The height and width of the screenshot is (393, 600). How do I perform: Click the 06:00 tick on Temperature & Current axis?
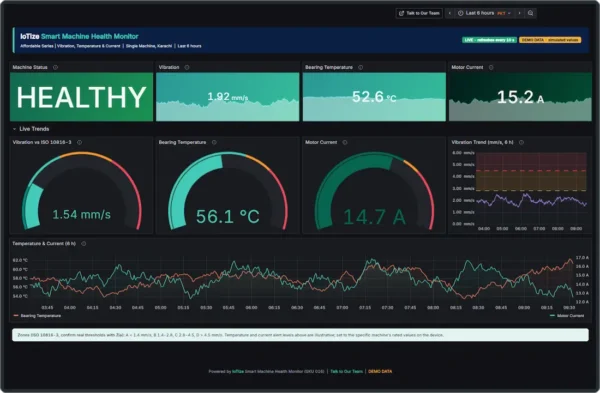click(x=251, y=308)
